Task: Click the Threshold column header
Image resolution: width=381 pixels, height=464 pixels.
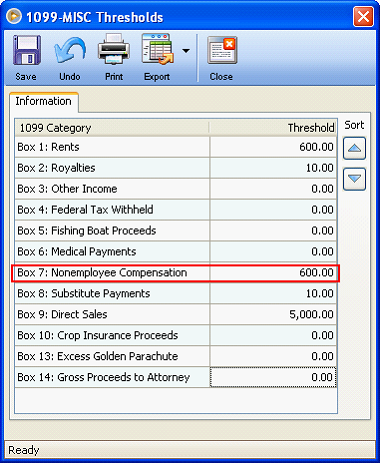Action: (x=273, y=128)
